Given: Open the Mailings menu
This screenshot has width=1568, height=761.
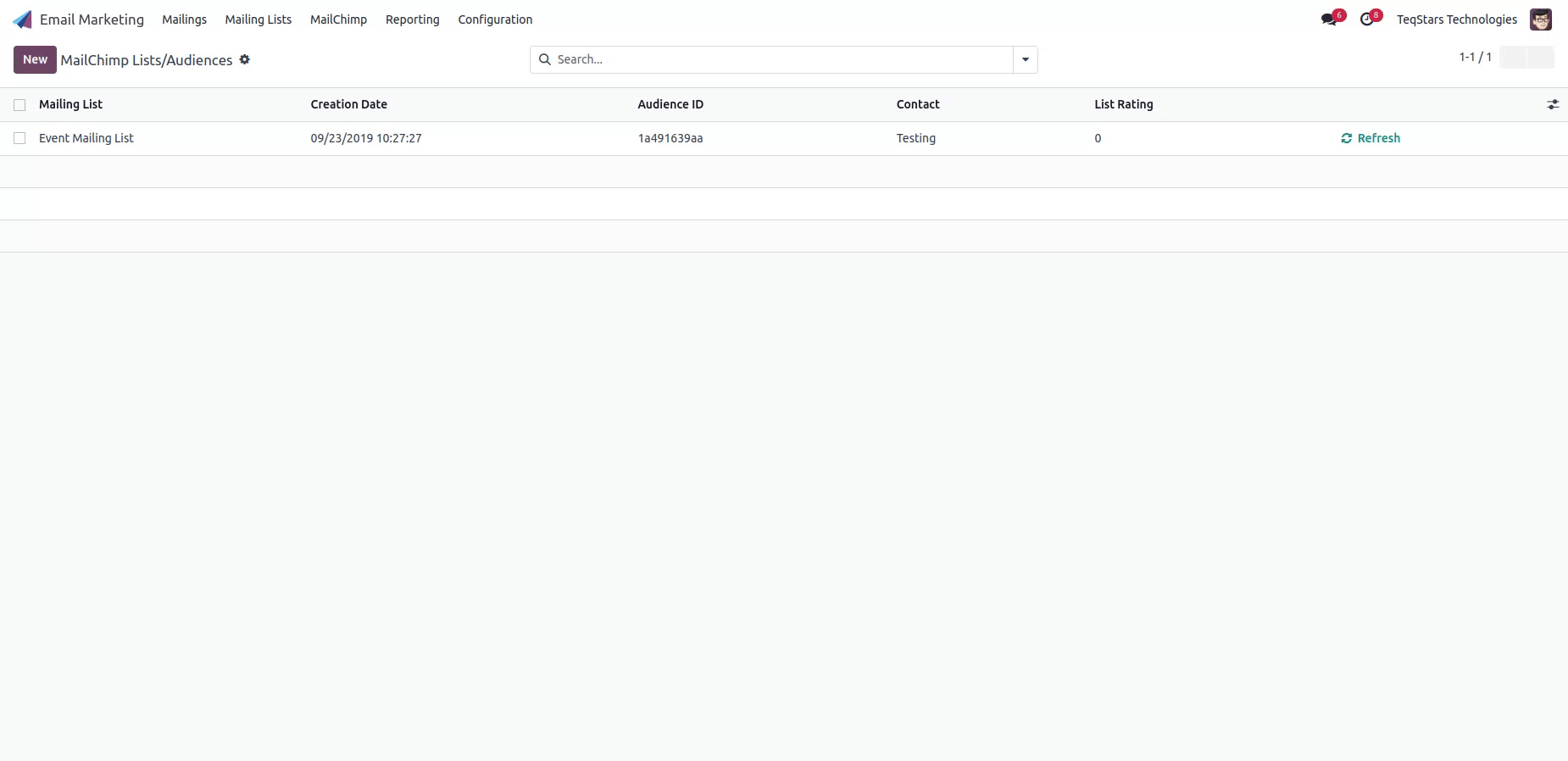Looking at the screenshot, I should pyautogui.click(x=184, y=19).
